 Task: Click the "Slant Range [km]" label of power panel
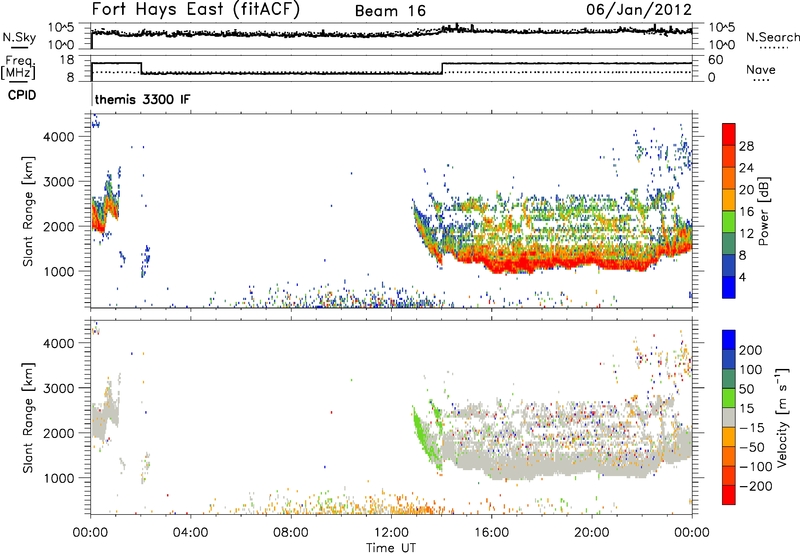point(28,211)
